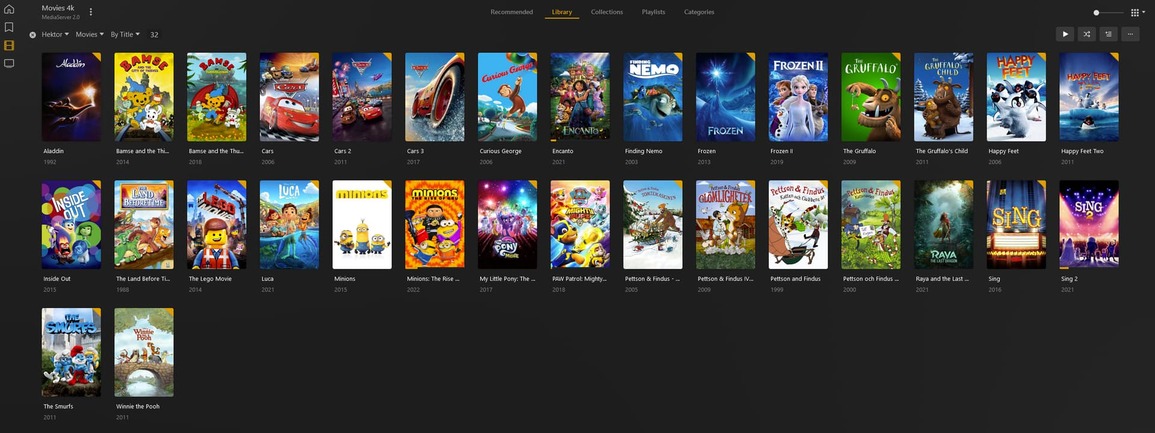Click the Happy Feet title link
The height and width of the screenshot is (433, 1155).
click(x=1003, y=151)
